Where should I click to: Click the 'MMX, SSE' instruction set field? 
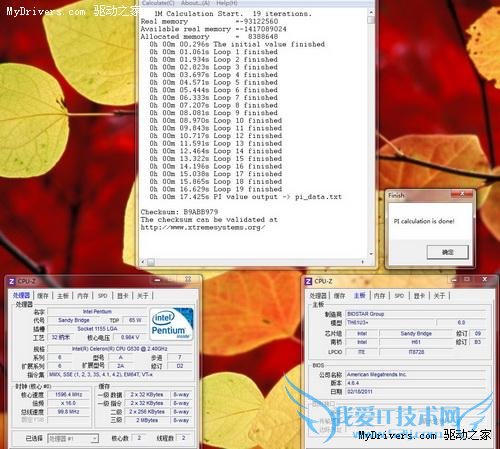(120, 375)
